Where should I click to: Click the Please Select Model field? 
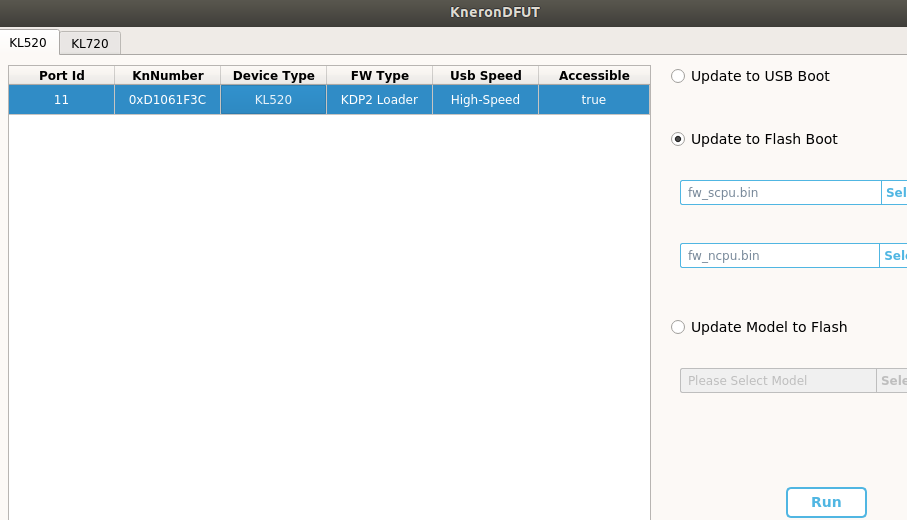pos(778,381)
